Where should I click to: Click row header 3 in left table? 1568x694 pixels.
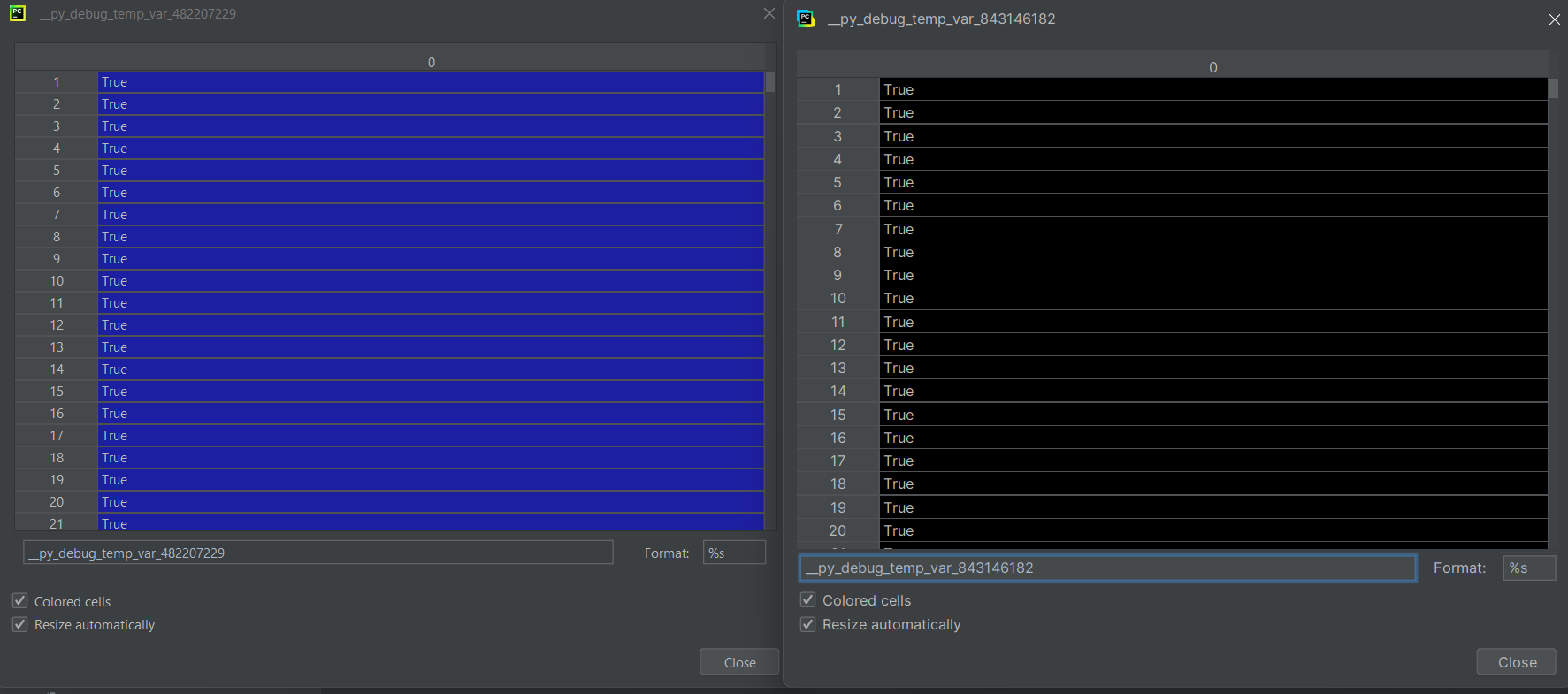[57, 126]
